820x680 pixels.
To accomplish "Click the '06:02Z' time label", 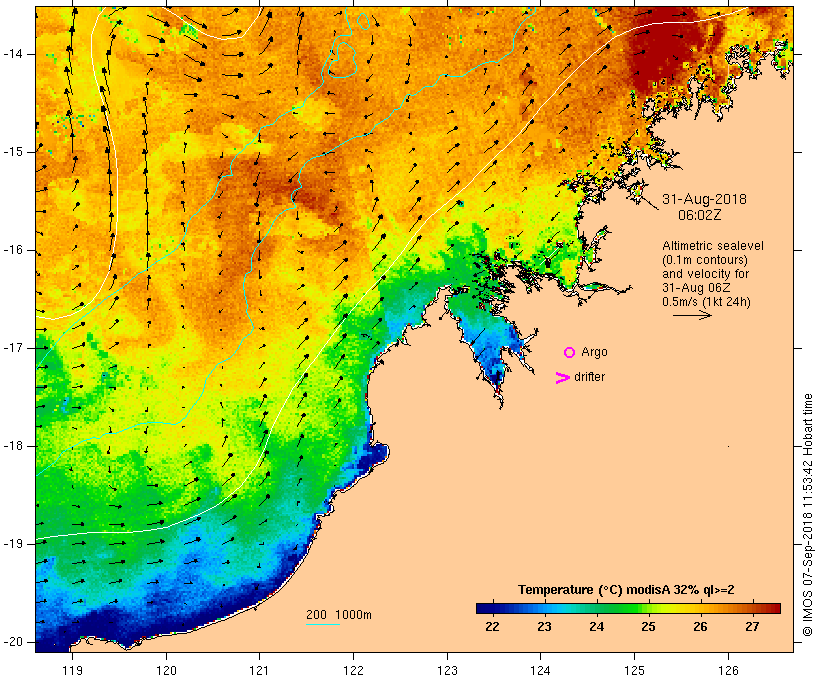I will (x=700, y=215).
